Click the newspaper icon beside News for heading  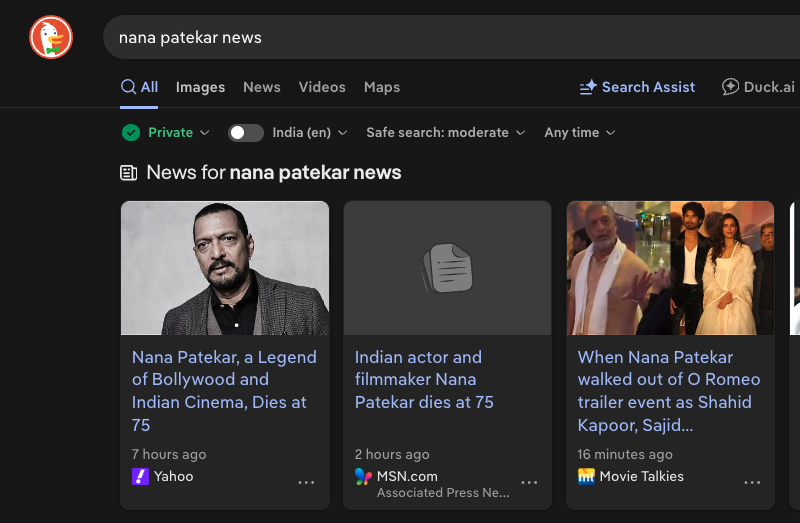pyautogui.click(x=129, y=173)
